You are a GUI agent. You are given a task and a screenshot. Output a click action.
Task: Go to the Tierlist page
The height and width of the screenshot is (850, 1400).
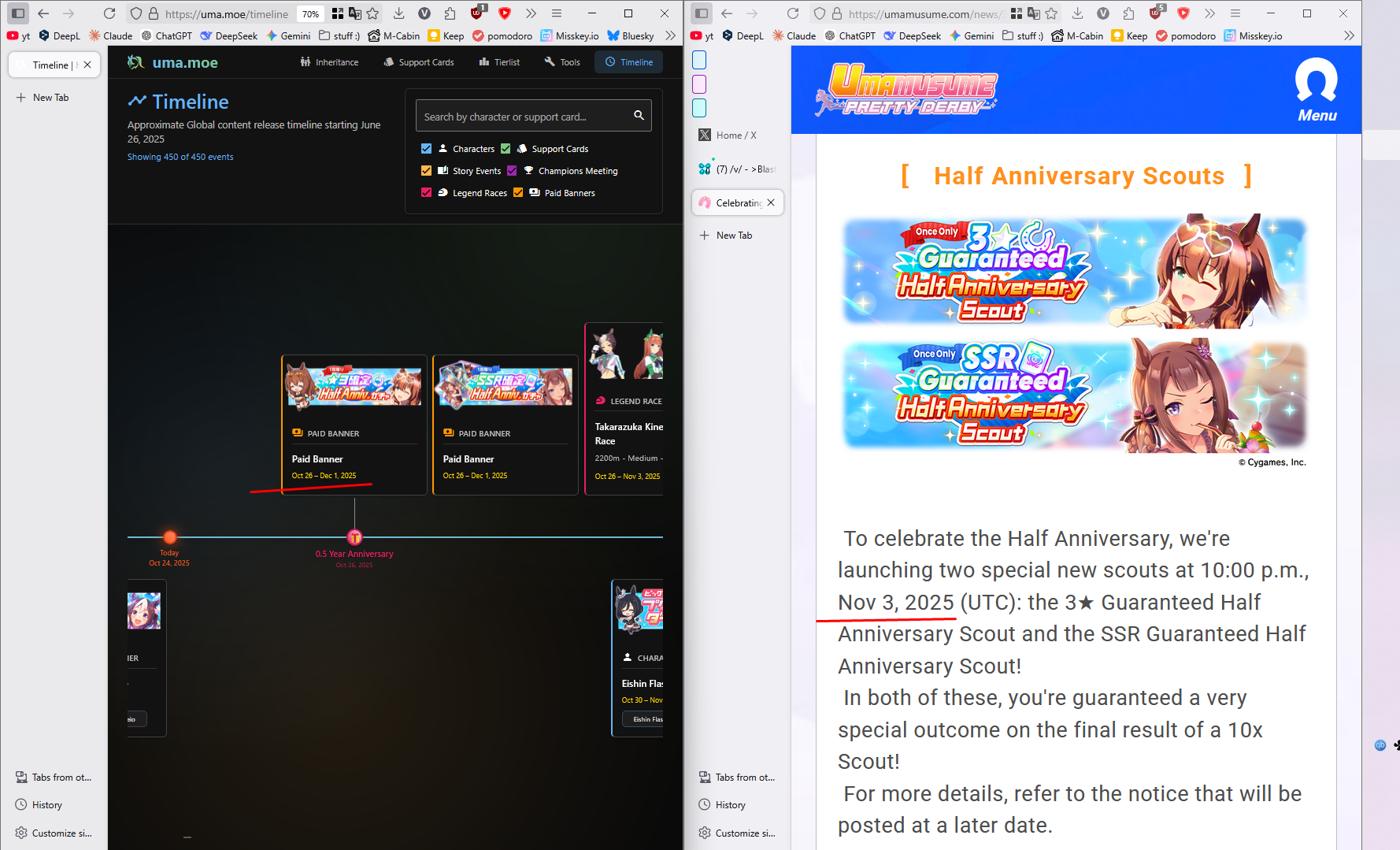pos(500,62)
